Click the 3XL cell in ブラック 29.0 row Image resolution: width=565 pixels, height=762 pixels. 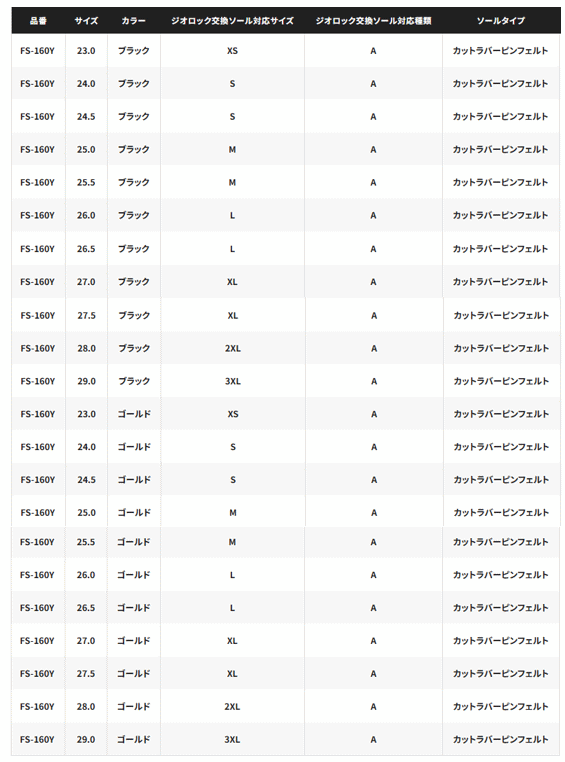(x=233, y=381)
